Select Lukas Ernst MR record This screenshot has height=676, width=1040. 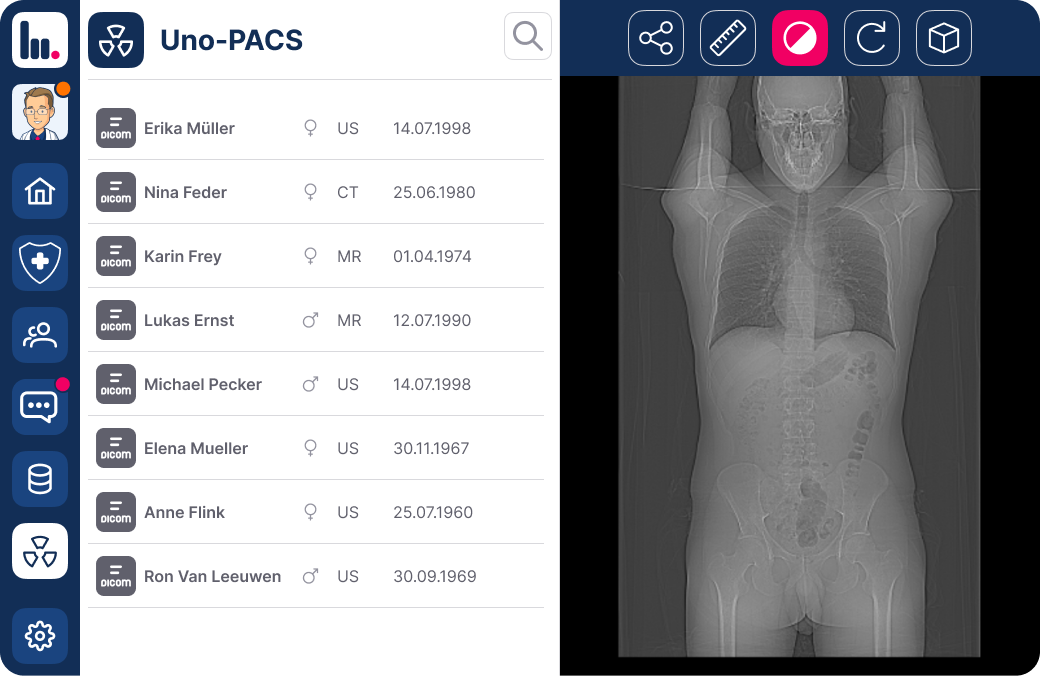pos(189,320)
